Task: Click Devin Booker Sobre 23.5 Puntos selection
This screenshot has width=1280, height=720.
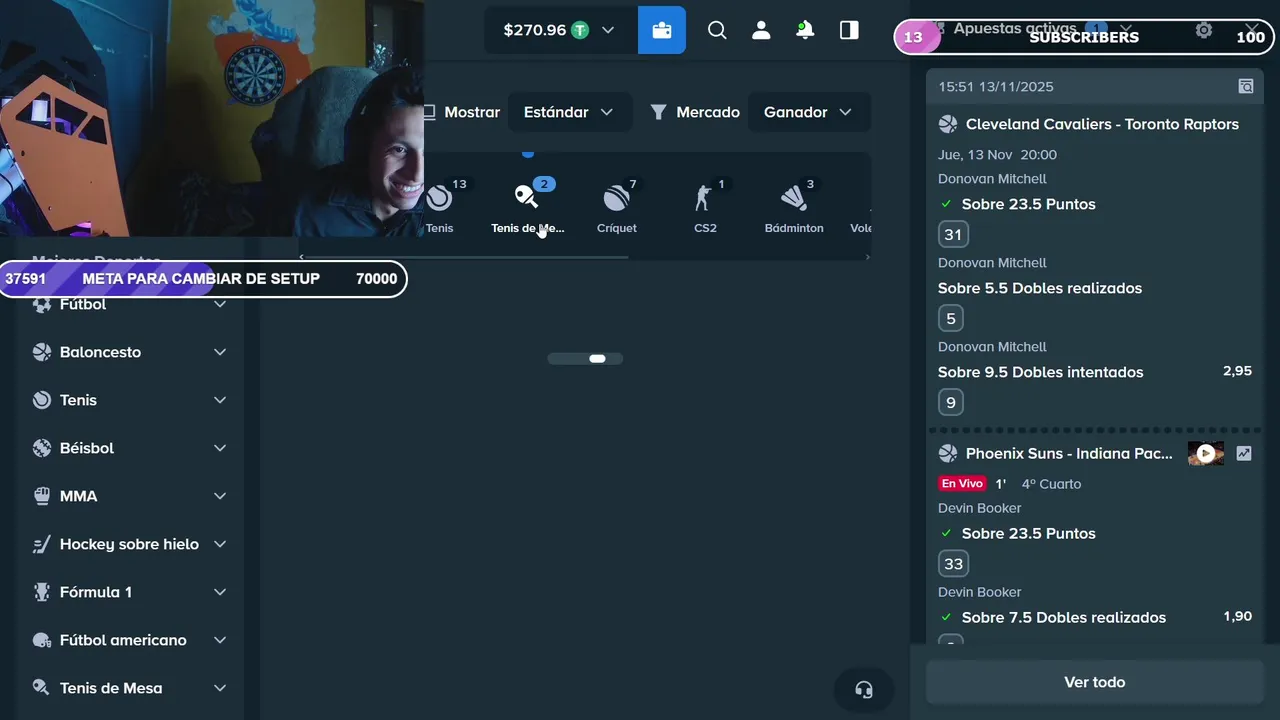Action: [1028, 533]
